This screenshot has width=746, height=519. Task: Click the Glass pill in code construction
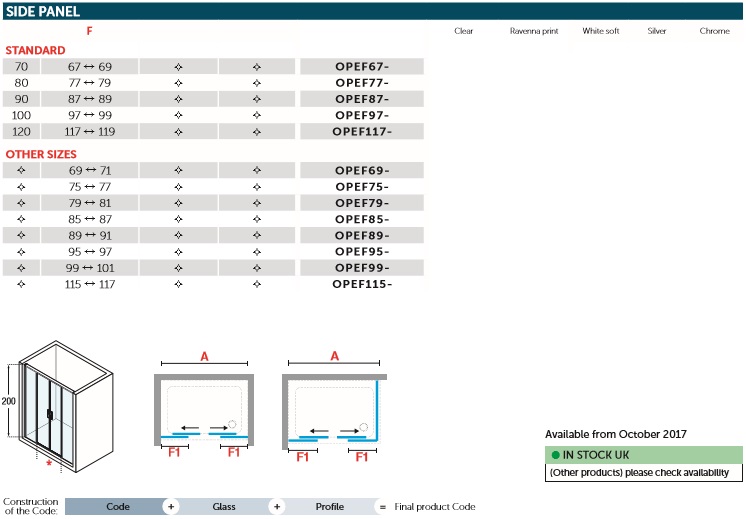coord(224,507)
